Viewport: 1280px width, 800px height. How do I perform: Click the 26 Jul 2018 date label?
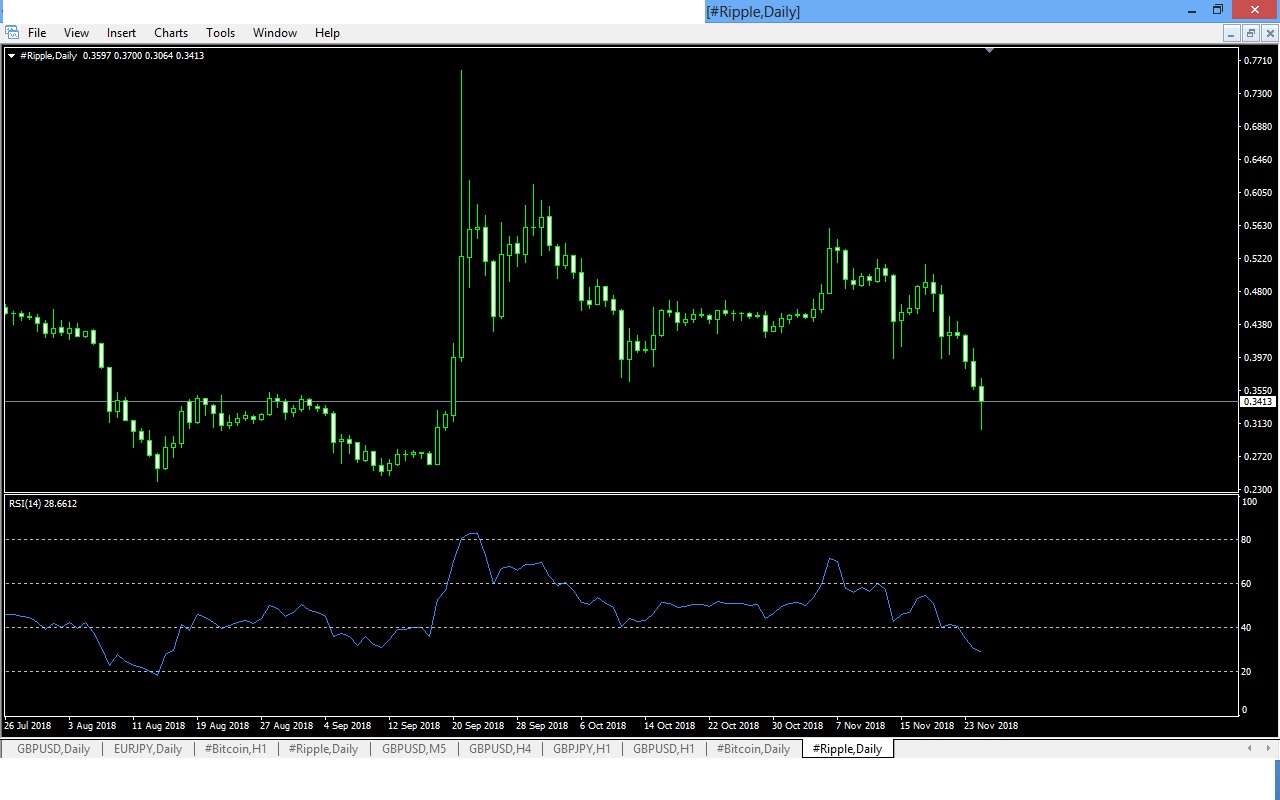coord(28,726)
